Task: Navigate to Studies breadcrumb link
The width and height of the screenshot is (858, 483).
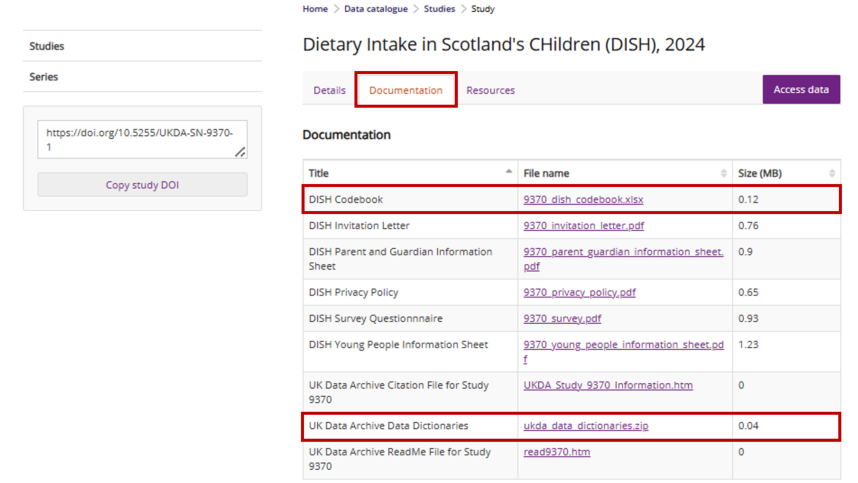Action: (x=439, y=9)
